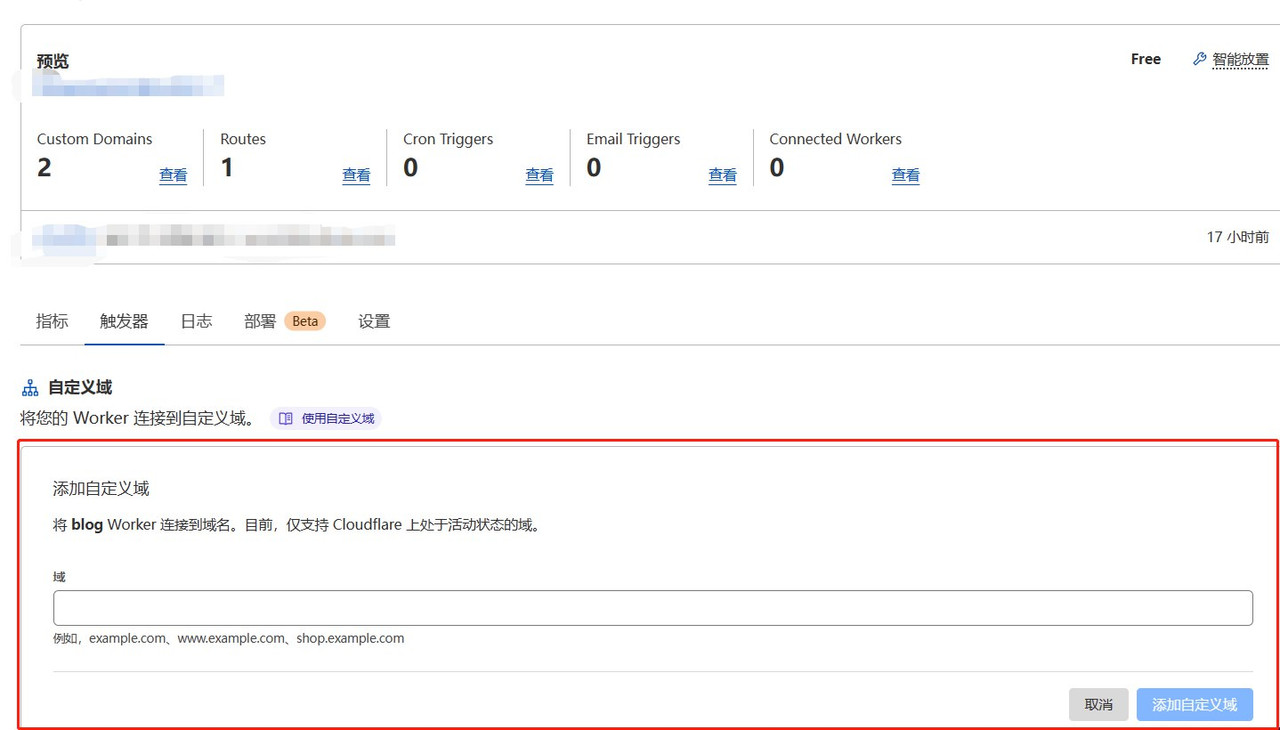Image resolution: width=1280 pixels, height=730 pixels.
Task: Click the 自定义域 network hierarchy icon
Action: point(30,387)
